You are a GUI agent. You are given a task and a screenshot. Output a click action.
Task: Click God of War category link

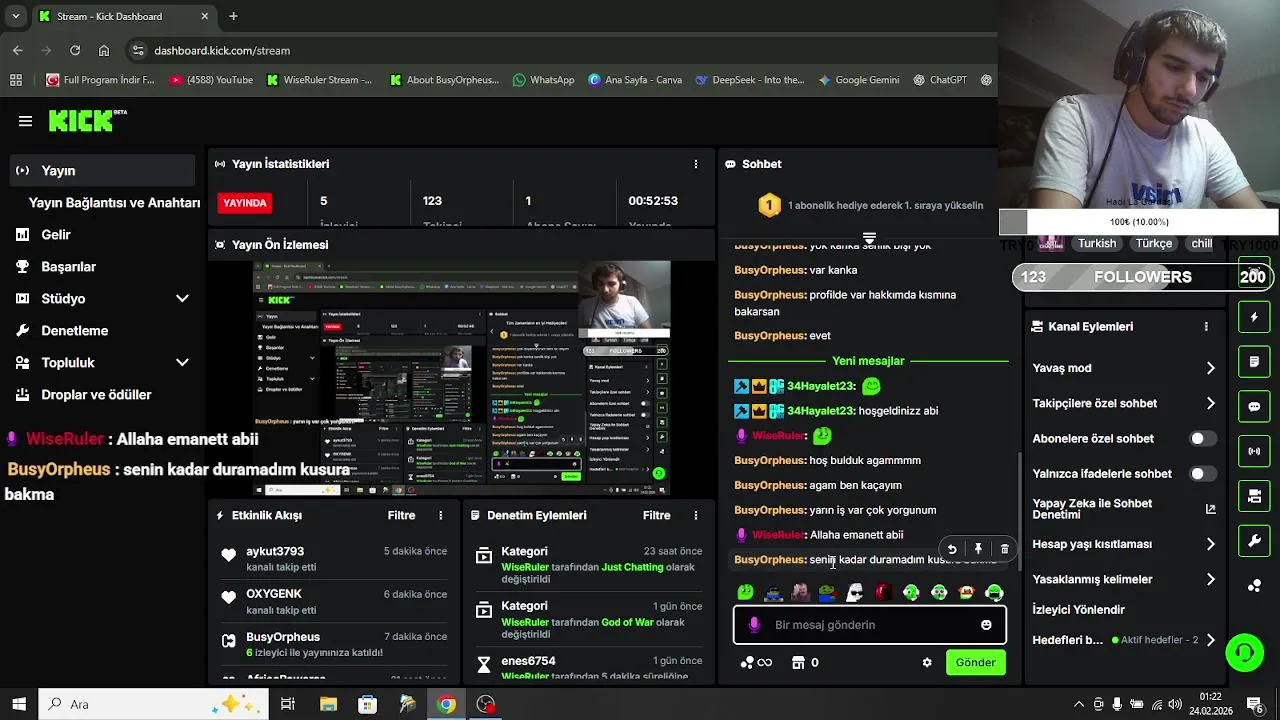click(627, 622)
